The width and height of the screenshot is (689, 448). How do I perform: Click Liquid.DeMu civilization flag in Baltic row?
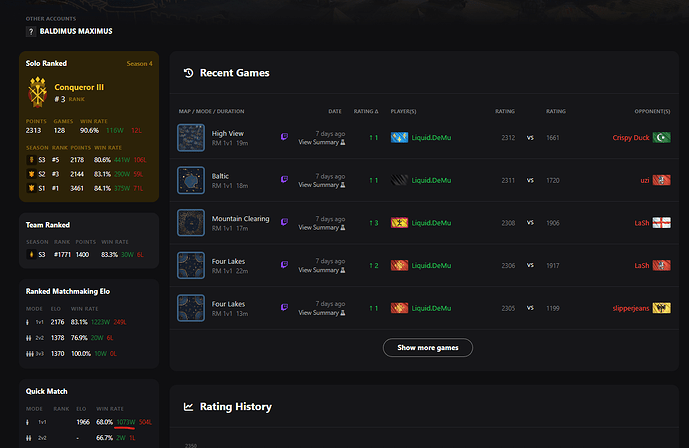pyautogui.click(x=399, y=180)
